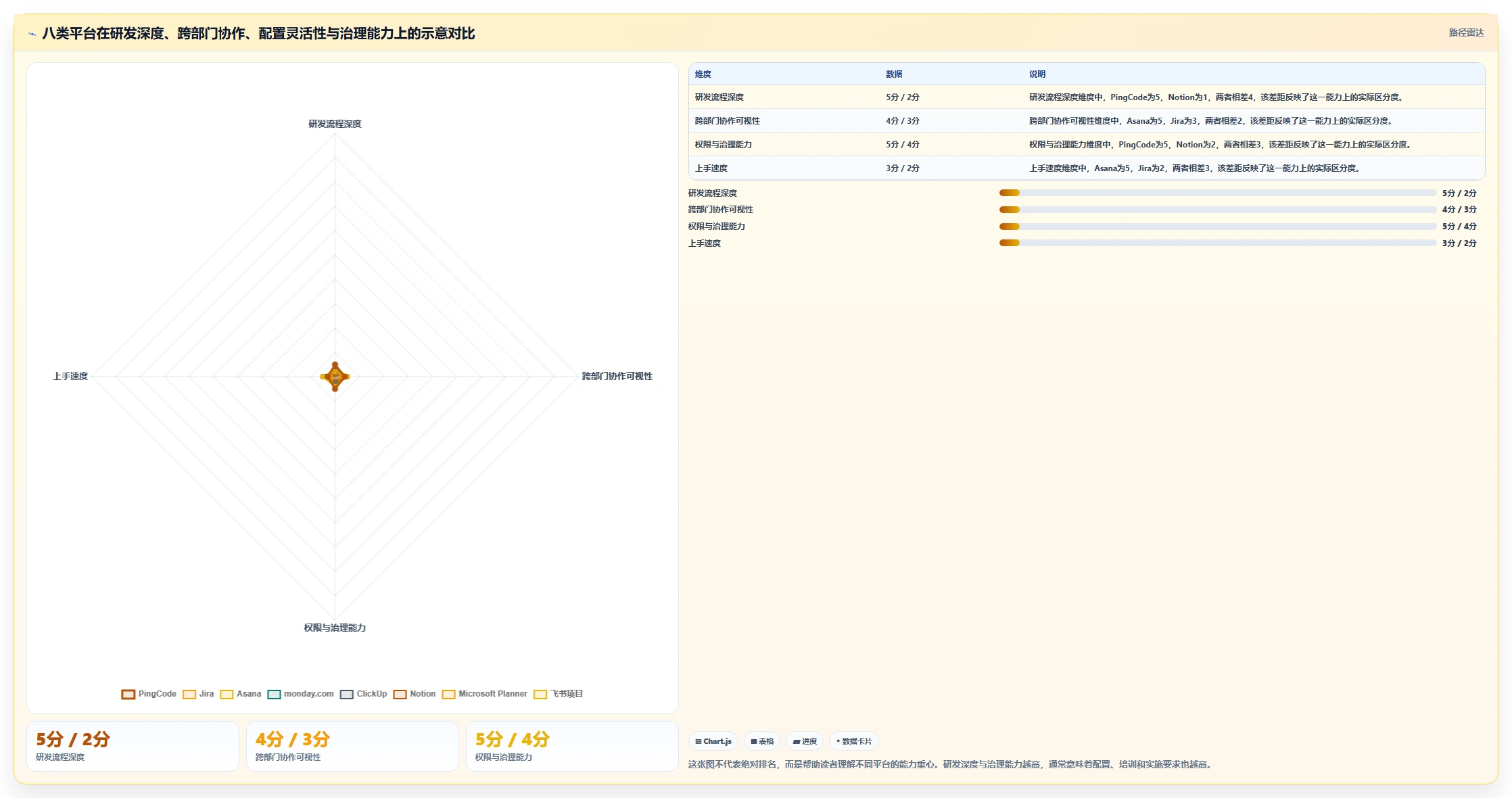Toggle Jira legend entry
The width and height of the screenshot is (1512, 798).
pyautogui.click(x=198, y=694)
